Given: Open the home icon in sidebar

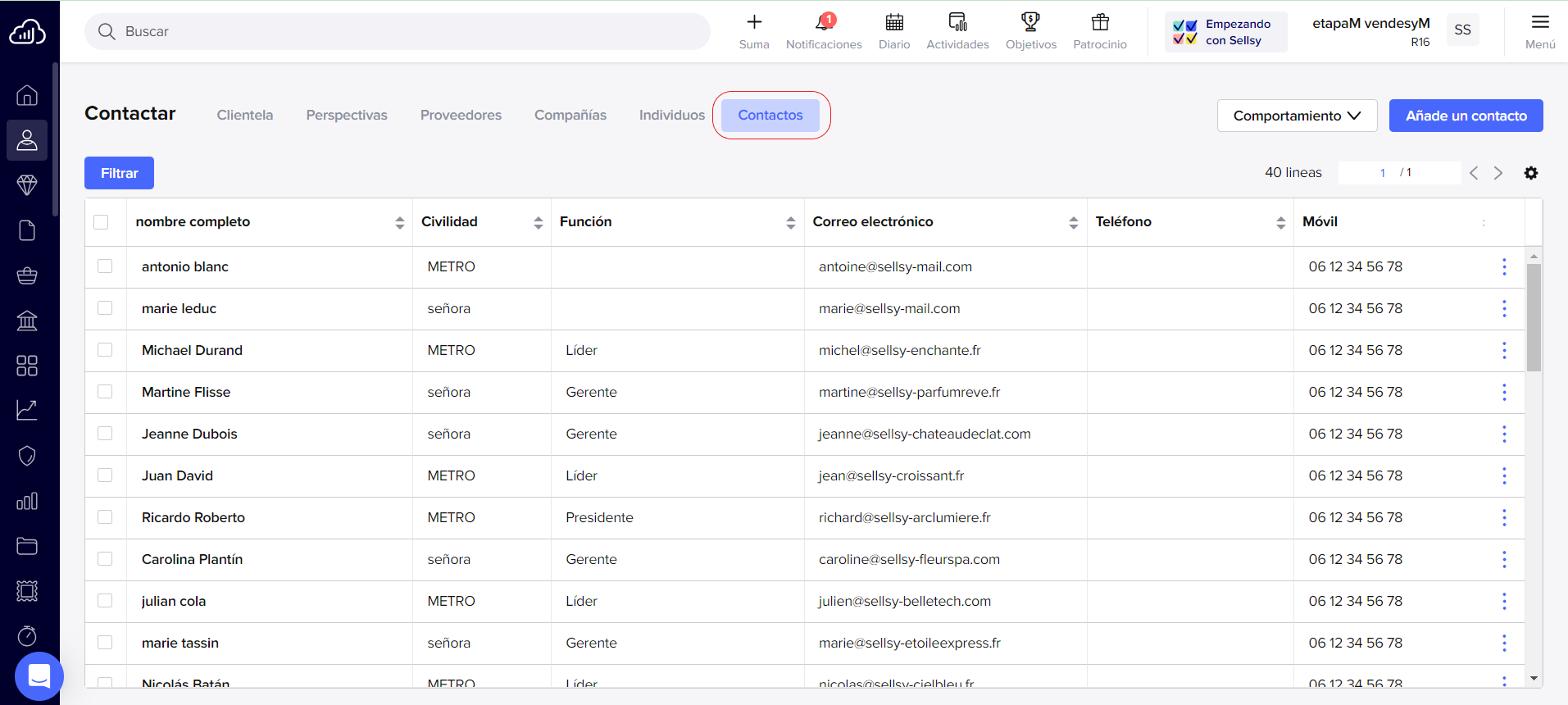Looking at the screenshot, I should 27,95.
